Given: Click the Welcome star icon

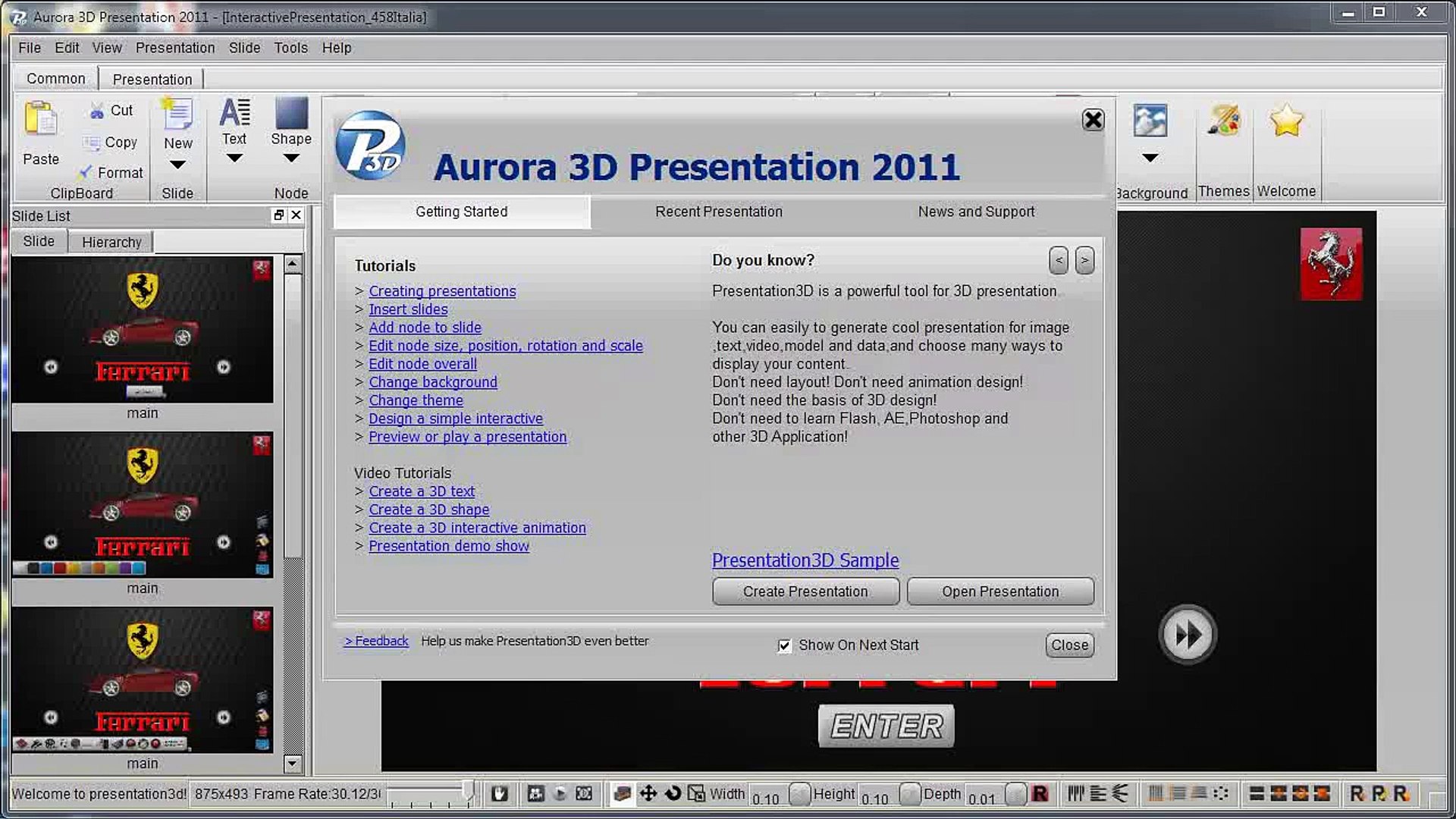Looking at the screenshot, I should tap(1286, 121).
